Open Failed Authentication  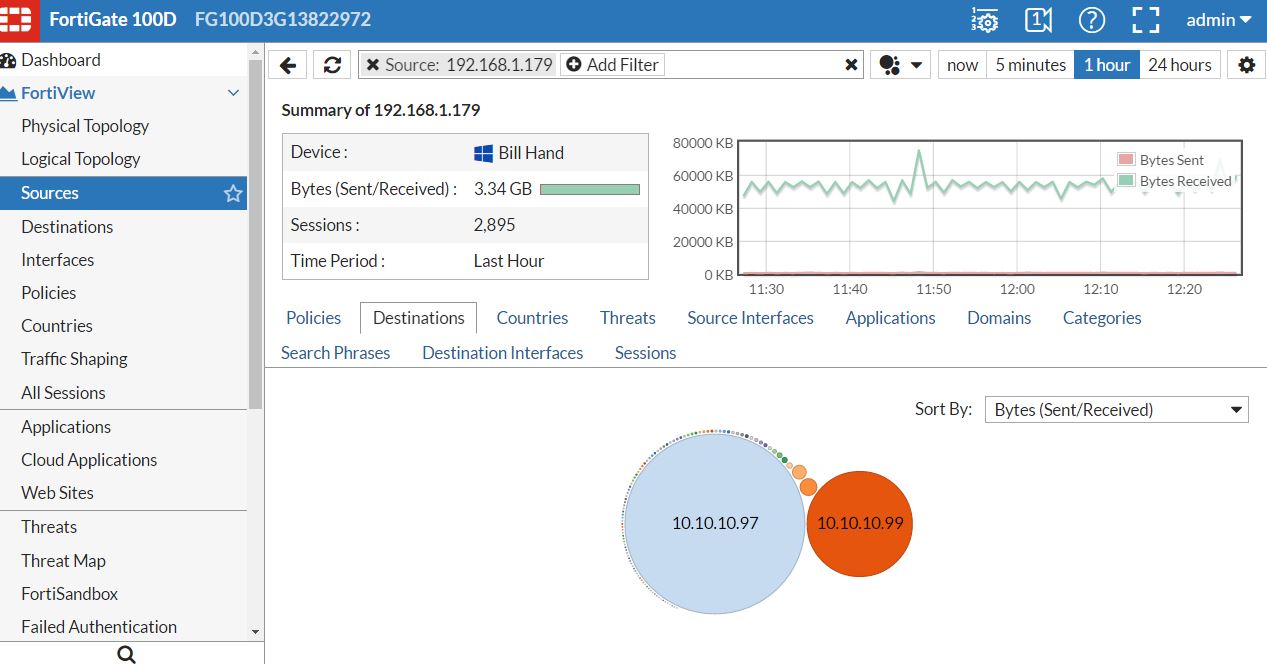(99, 627)
